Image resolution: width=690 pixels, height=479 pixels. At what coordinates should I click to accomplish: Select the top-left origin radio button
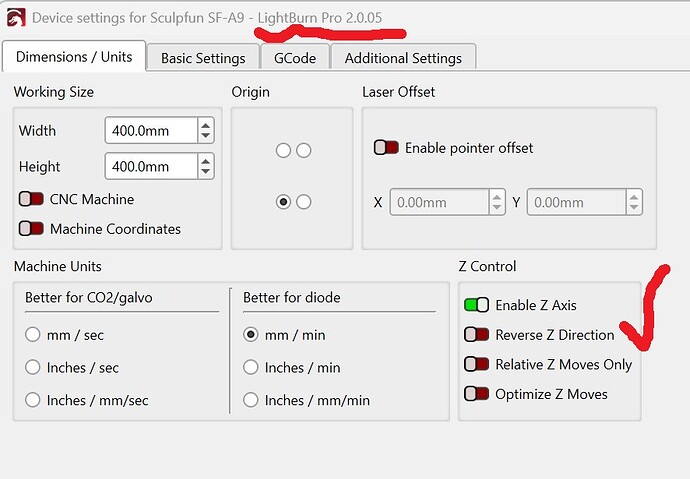point(283,150)
